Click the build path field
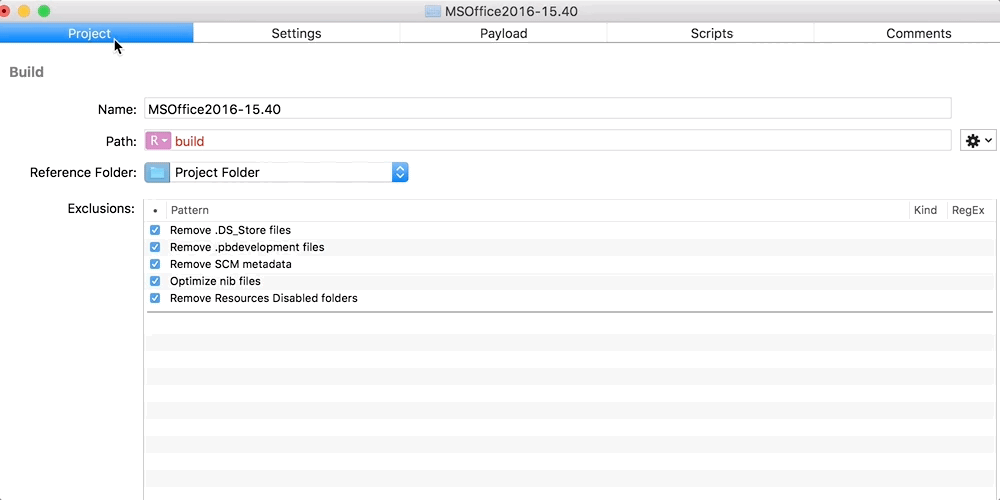Screen dimensions: 1000x500 coord(560,141)
